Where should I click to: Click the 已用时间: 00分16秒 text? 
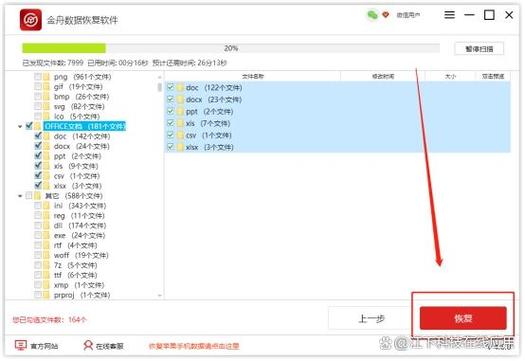coord(118,63)
